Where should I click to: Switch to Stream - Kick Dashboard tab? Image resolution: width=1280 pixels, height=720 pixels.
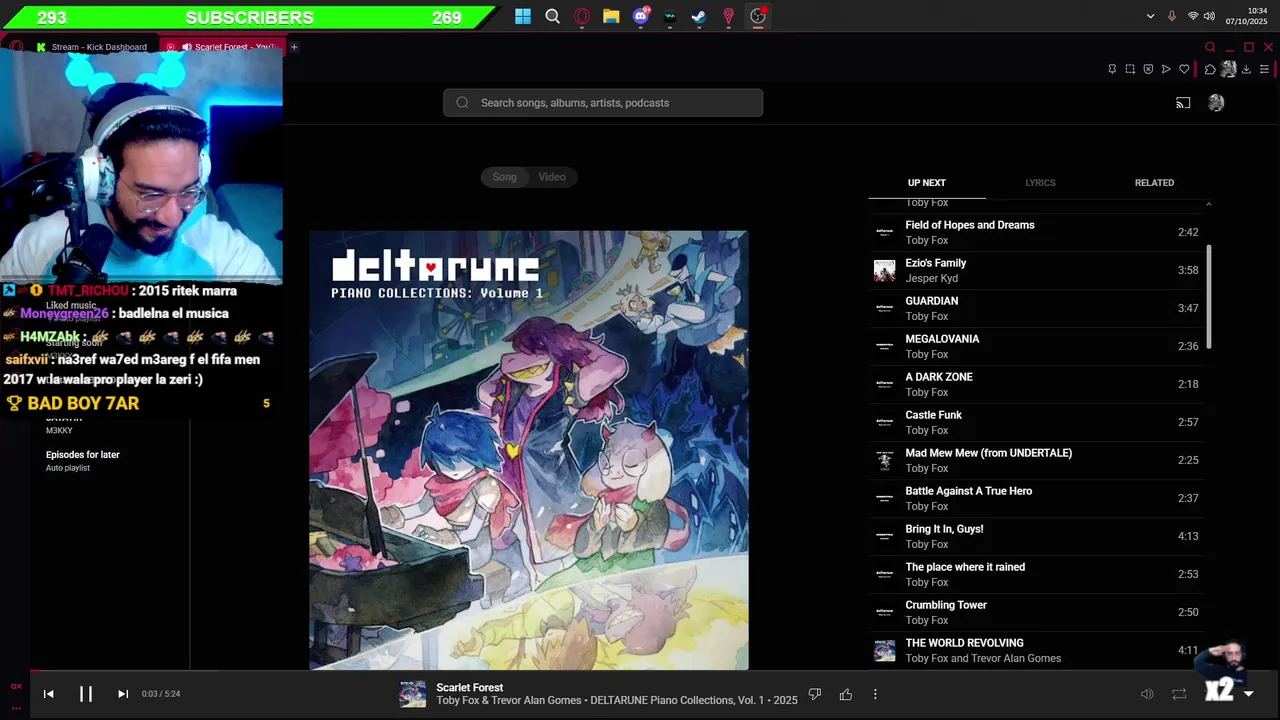click(x=92, y=47)
